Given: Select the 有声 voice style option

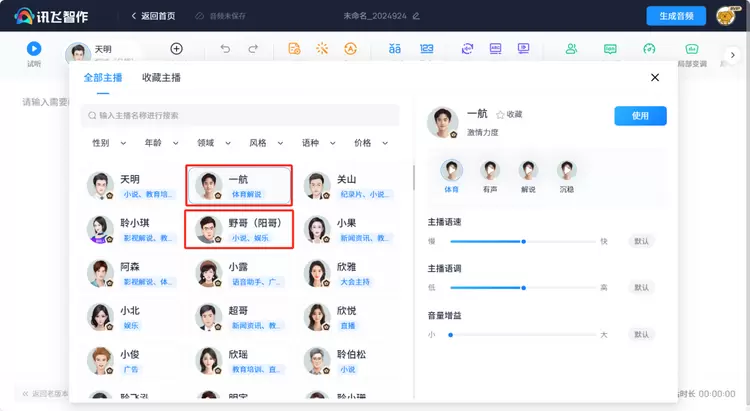Looking at the screenshot, I should tap(490, 172).
